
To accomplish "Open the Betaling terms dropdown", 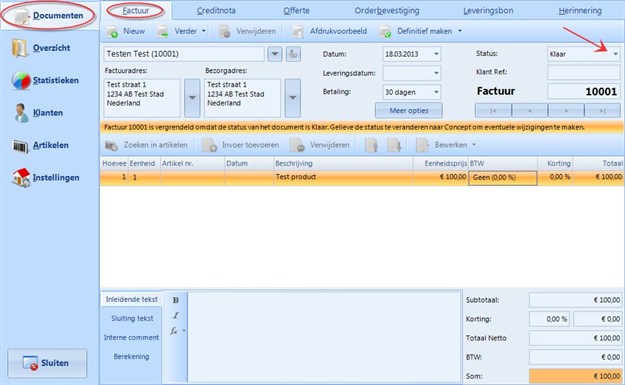I will tap(436, 92).
